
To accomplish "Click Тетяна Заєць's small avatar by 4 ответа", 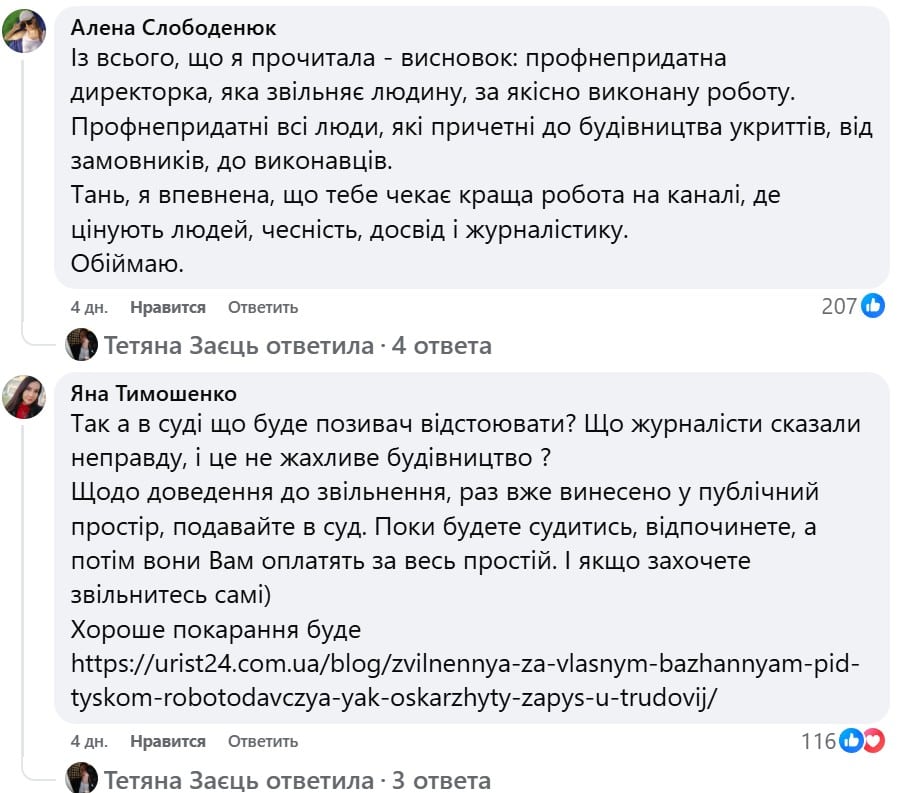I will 81,346.
